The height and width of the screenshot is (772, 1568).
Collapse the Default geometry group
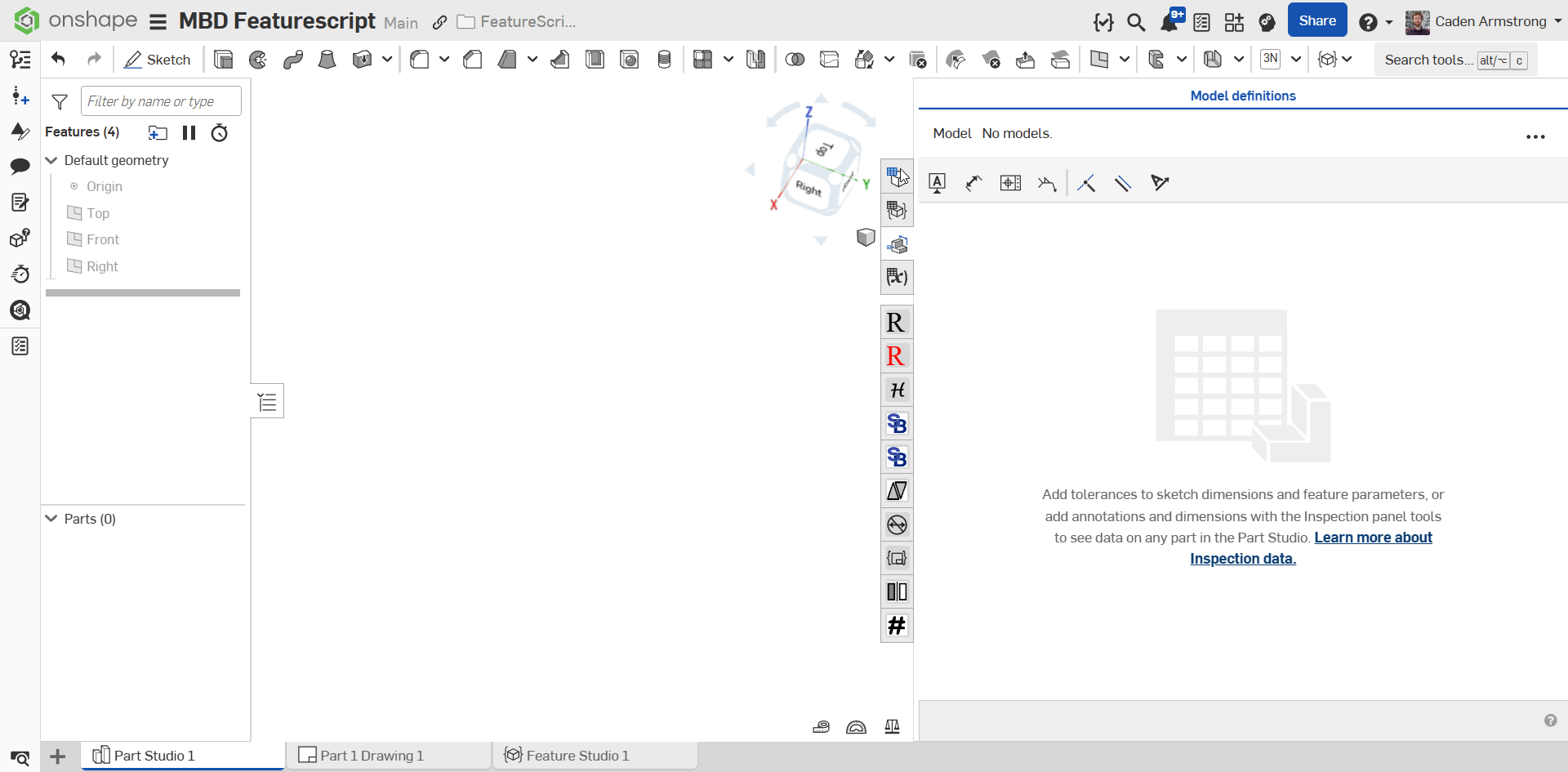click(x=51, y=160)
